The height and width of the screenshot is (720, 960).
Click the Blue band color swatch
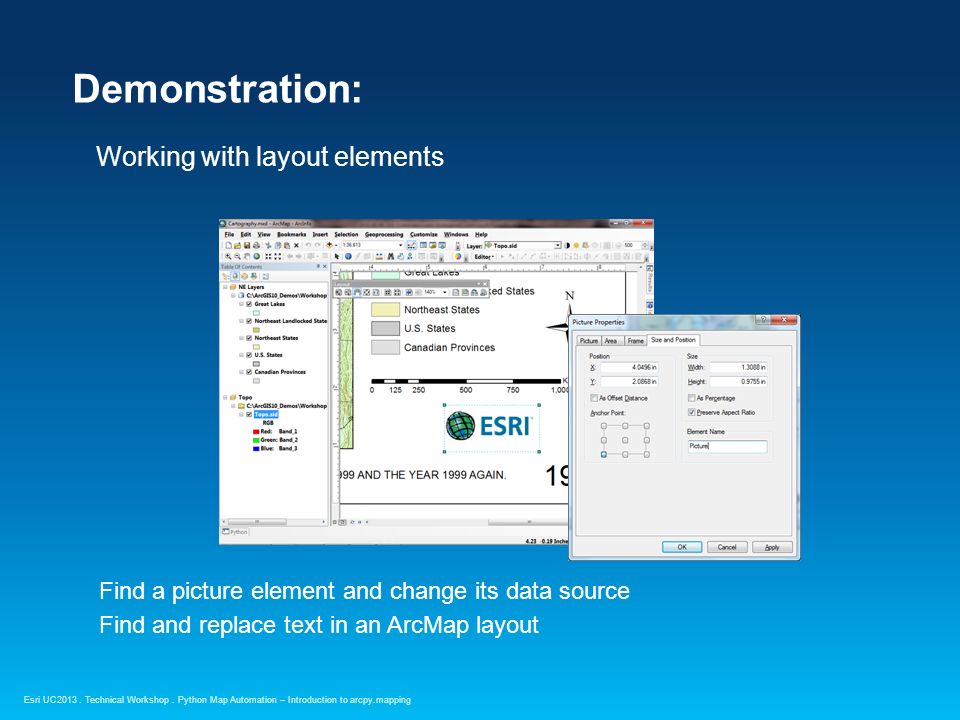click(256, 449)
